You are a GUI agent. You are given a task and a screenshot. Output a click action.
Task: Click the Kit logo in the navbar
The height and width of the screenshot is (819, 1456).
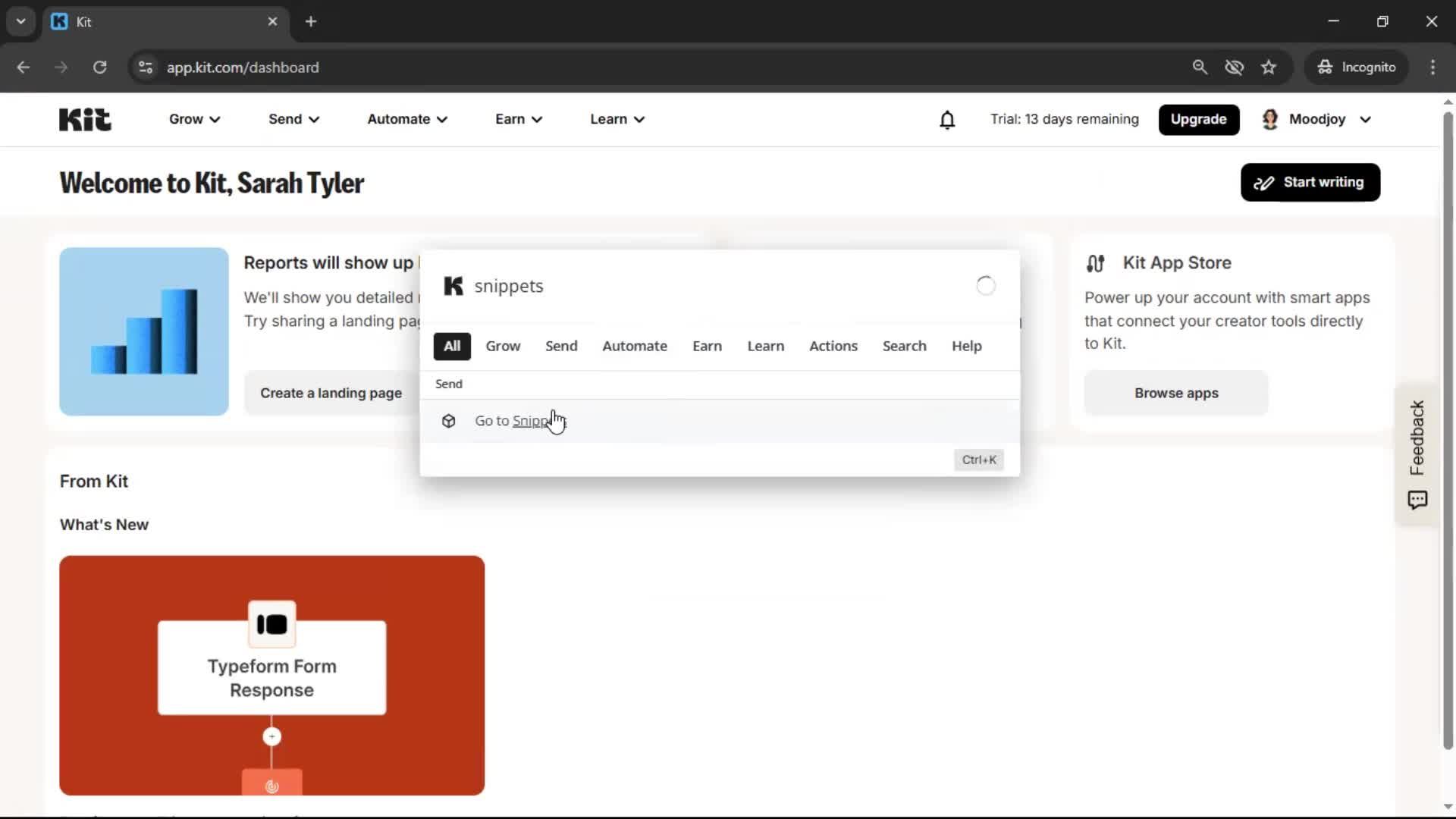click(83, 119)
